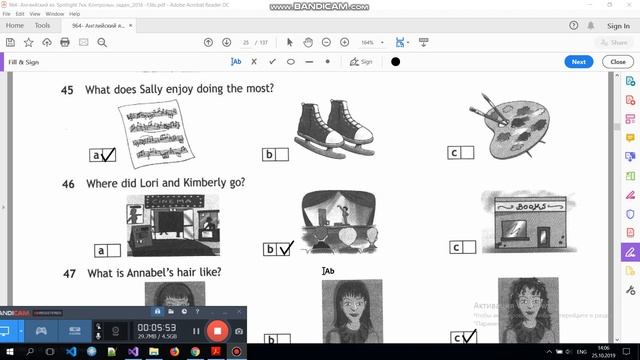640x360 pixels.
Task: Show hidden system tray icons
Action: click(x=549, y=351)
